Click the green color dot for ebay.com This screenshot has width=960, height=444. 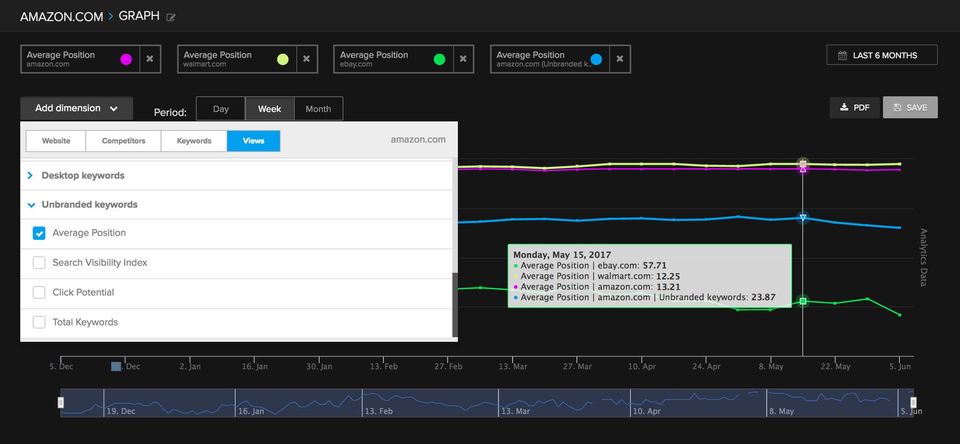[439, 59]
